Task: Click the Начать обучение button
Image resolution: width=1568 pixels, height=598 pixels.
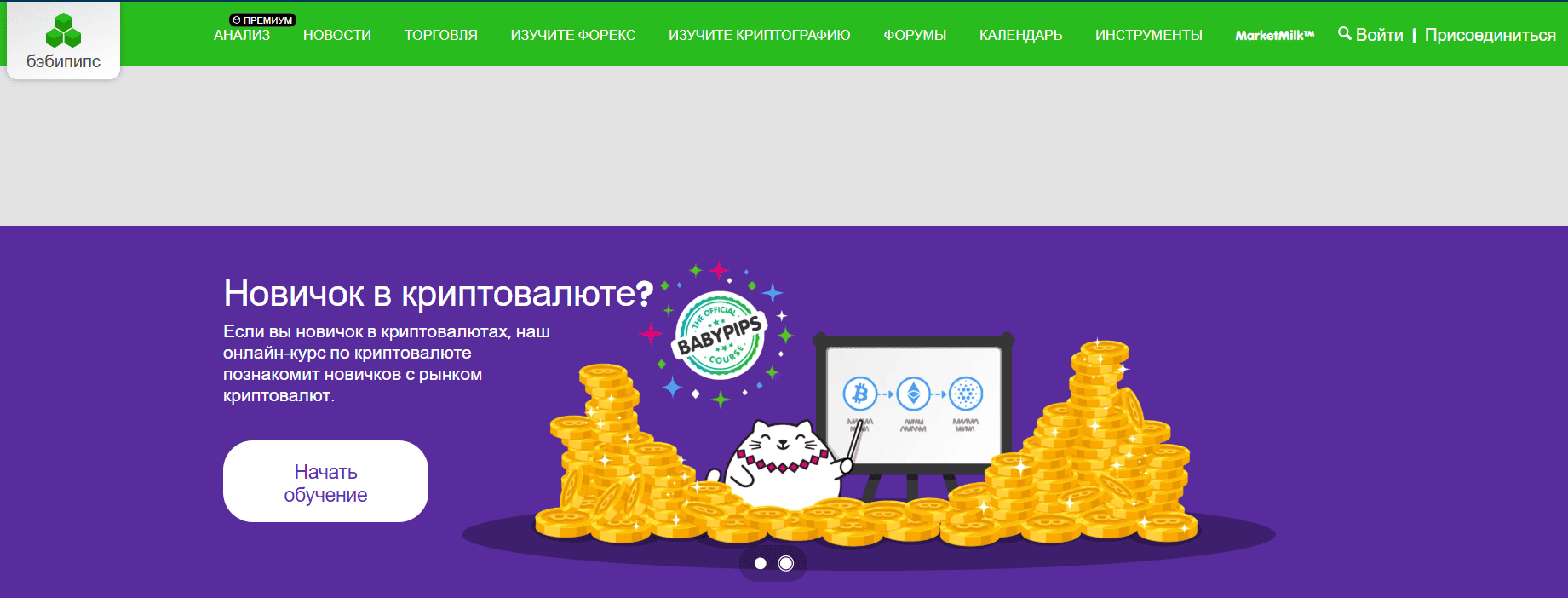Action: pos(325,481)
